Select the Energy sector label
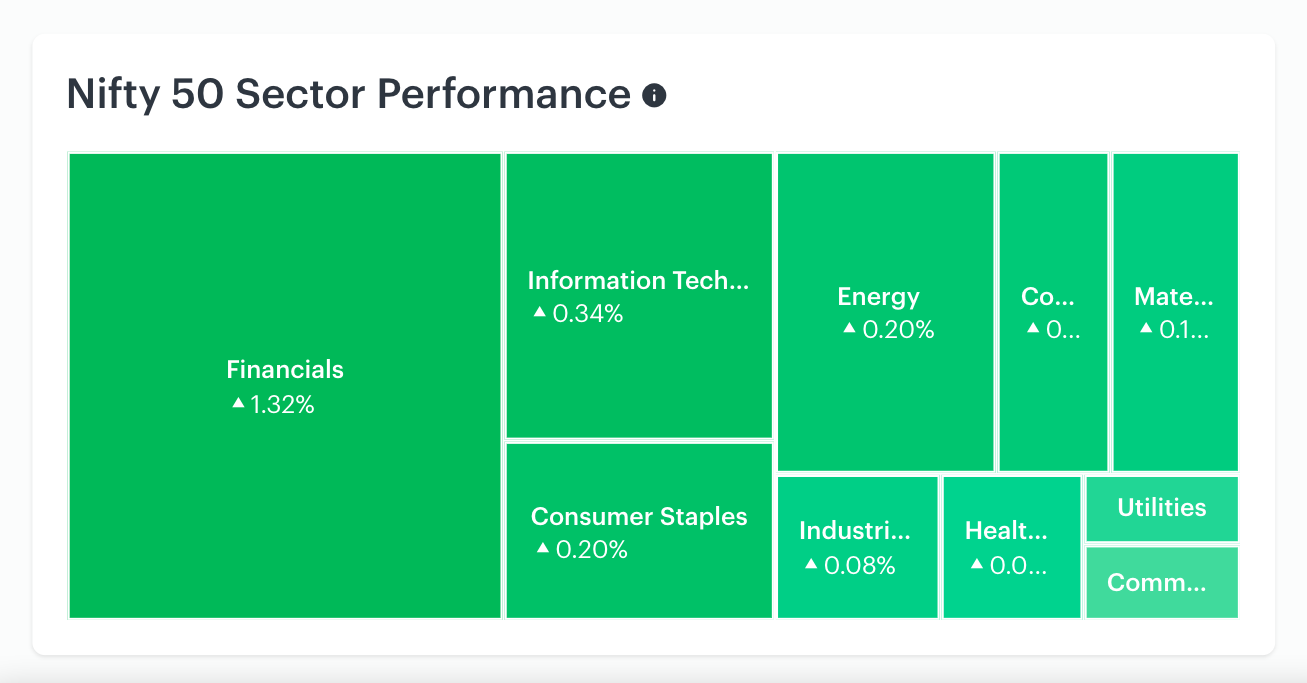Screen dimensions: 1307x683 [x=879, y=296]
